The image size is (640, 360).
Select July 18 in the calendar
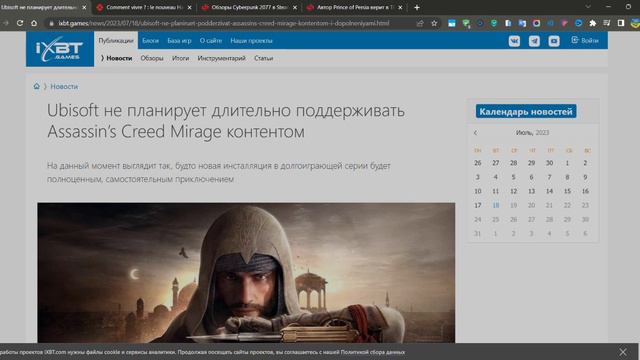(x=496, y=205)
